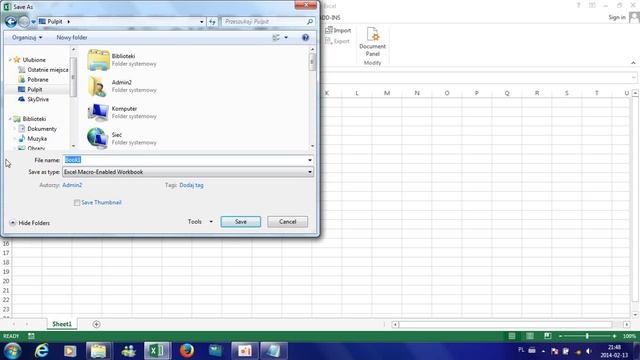Click the volume icon in system tray
This screenshot has height=360, width=640.
click(x=589, y=351)
